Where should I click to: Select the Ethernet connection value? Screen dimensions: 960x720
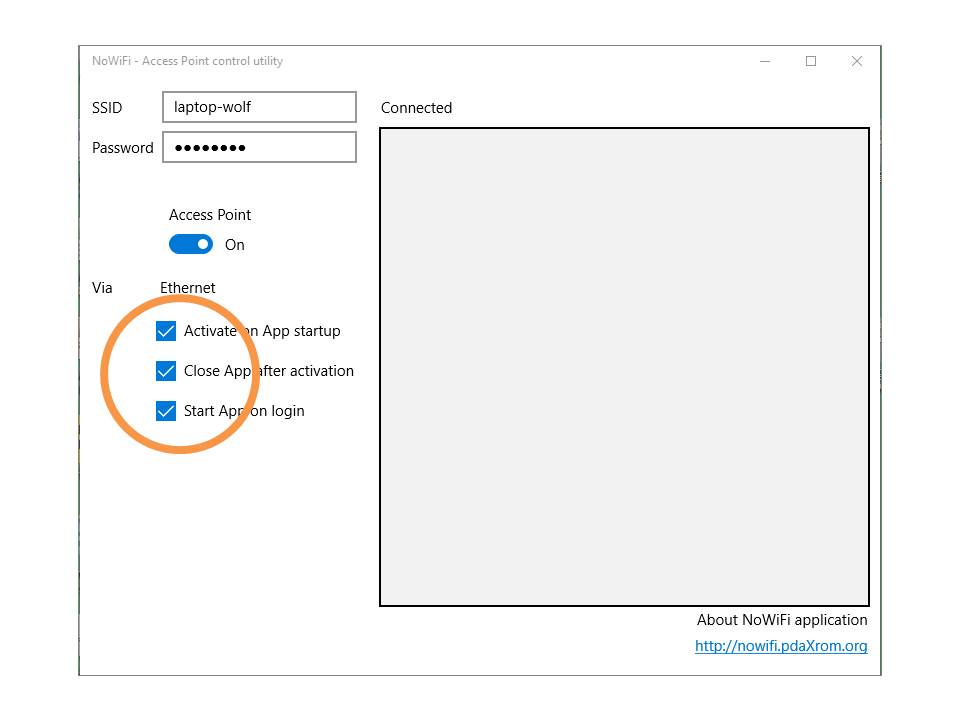point(188,288)
